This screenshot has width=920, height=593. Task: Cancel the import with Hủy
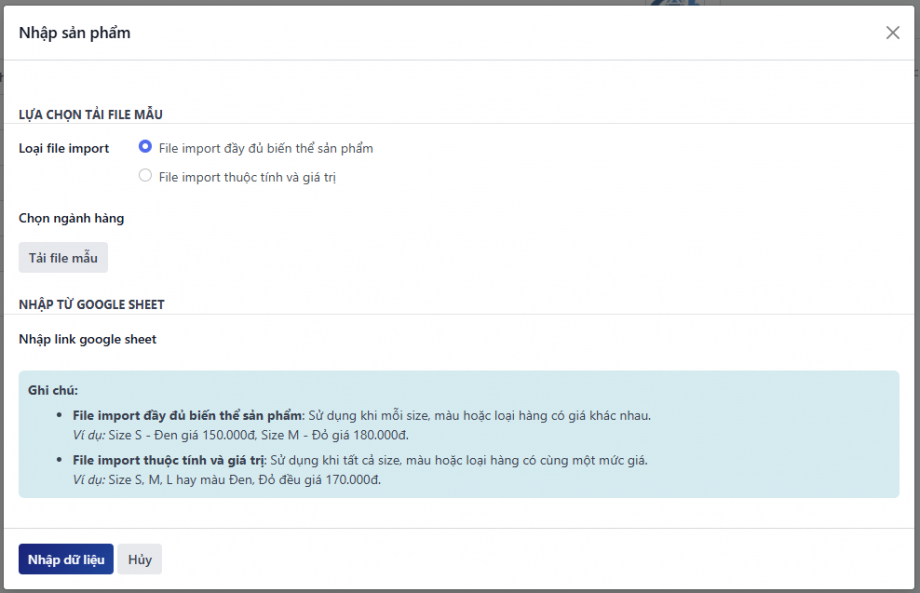click(x=140, y=560)
